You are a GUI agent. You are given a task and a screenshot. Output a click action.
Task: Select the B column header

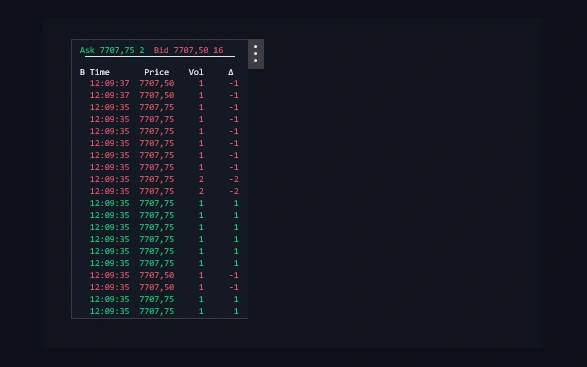[x=82, y=72]
